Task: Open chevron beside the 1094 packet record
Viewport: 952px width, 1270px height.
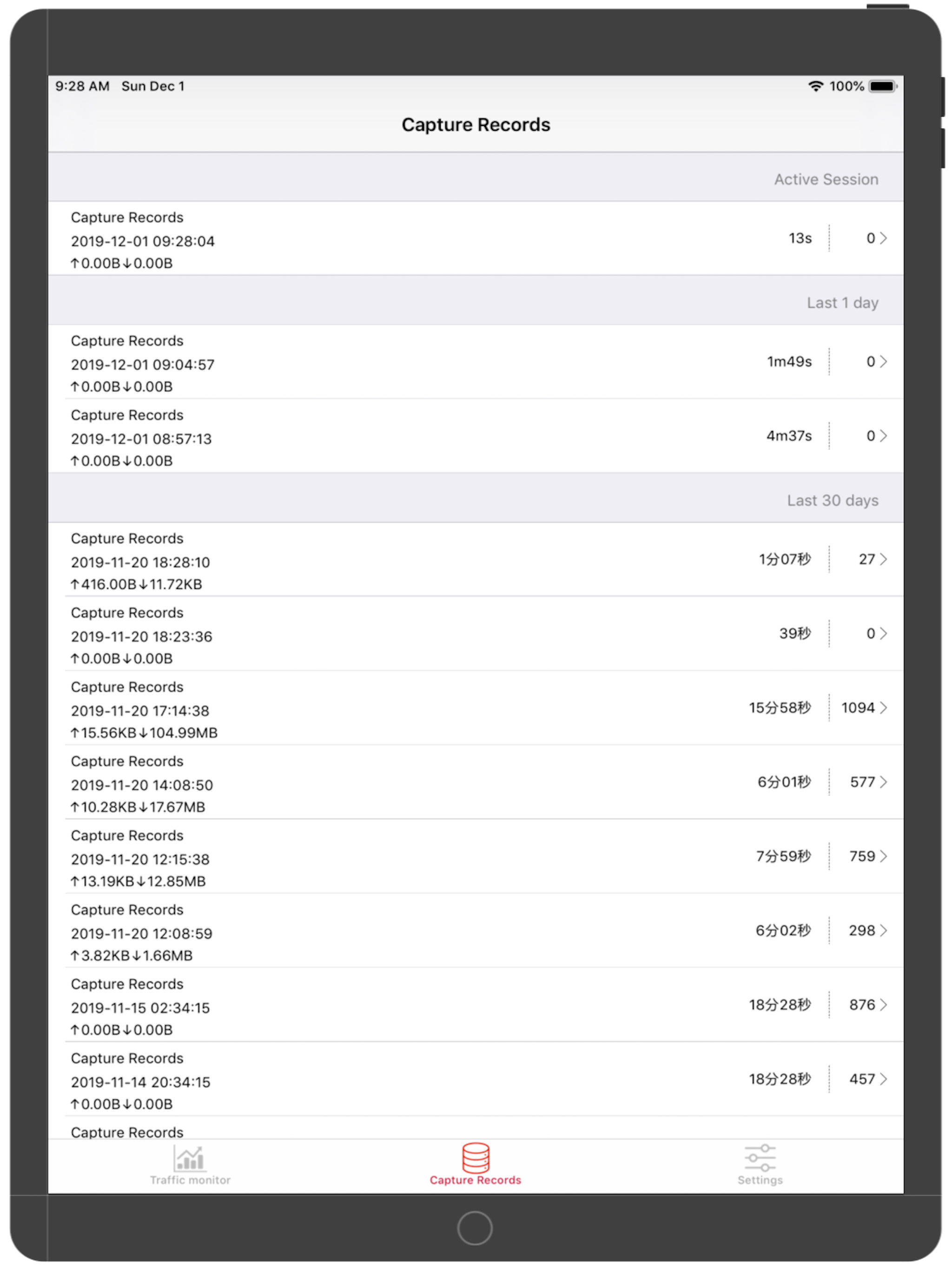Action: 885,708
